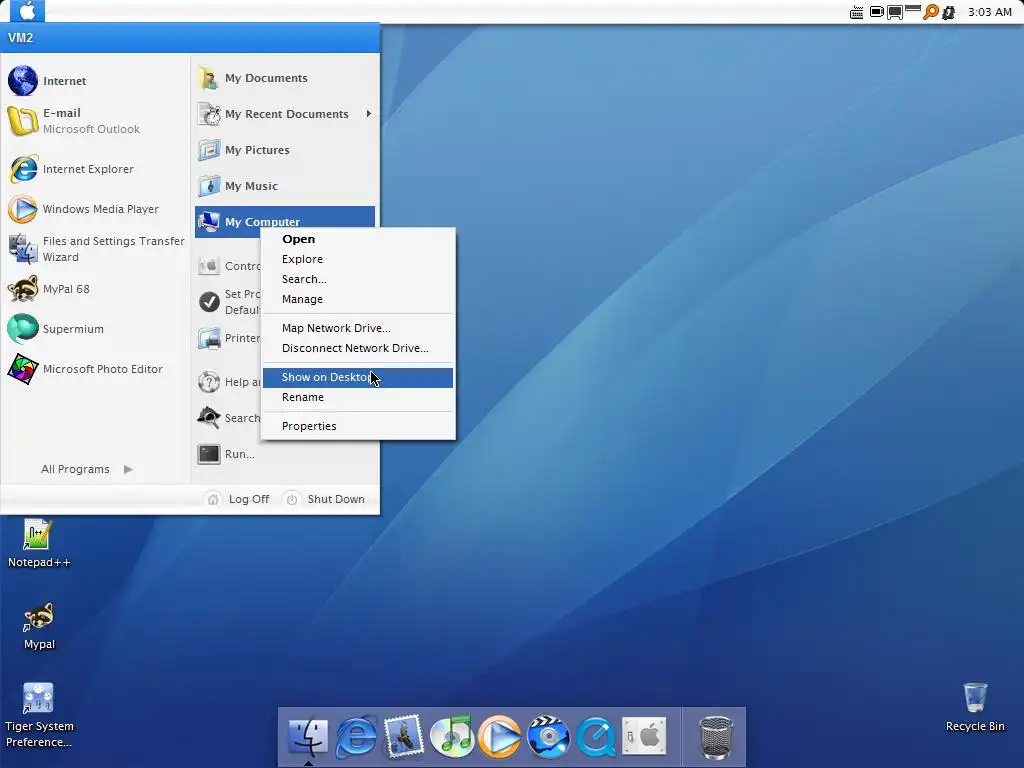The height and width of the screenshot is (768, 1024).
Task: Click the keyboard tray icon
Action: (856, 12)
